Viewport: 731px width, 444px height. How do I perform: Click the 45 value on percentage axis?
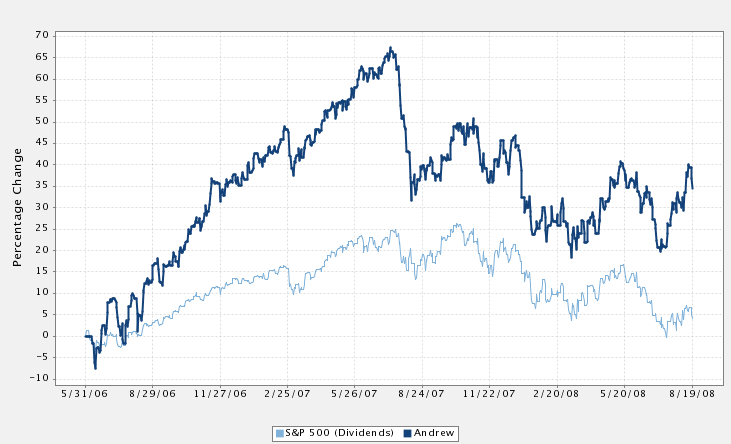click(x=42, y=142)
